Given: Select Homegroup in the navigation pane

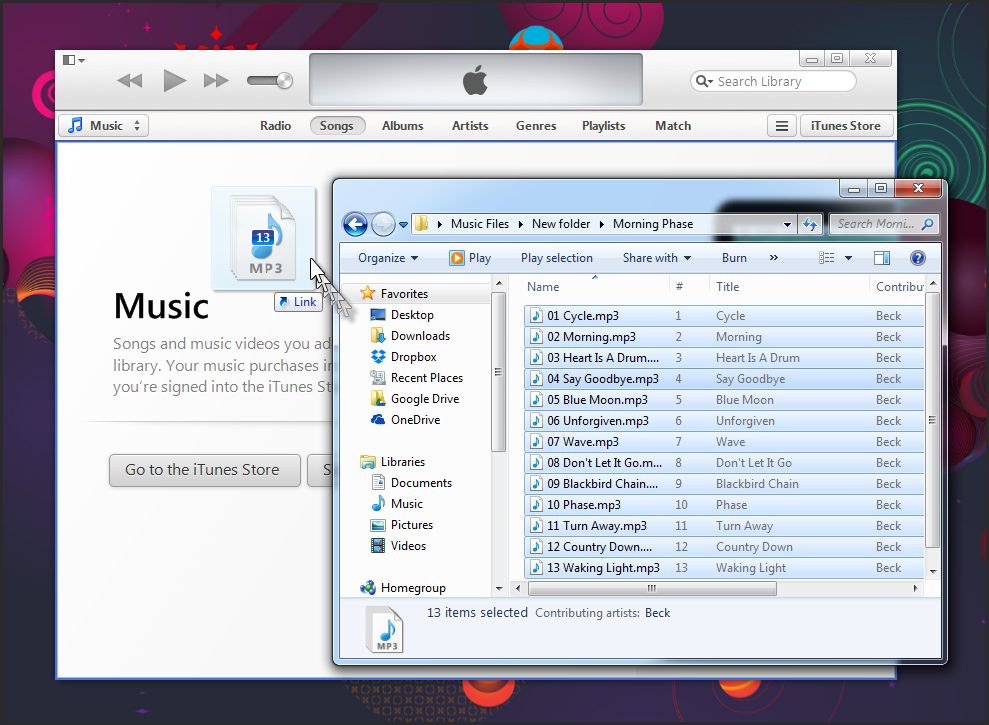Looking at the screenshot, I should [x=413, y=588].
